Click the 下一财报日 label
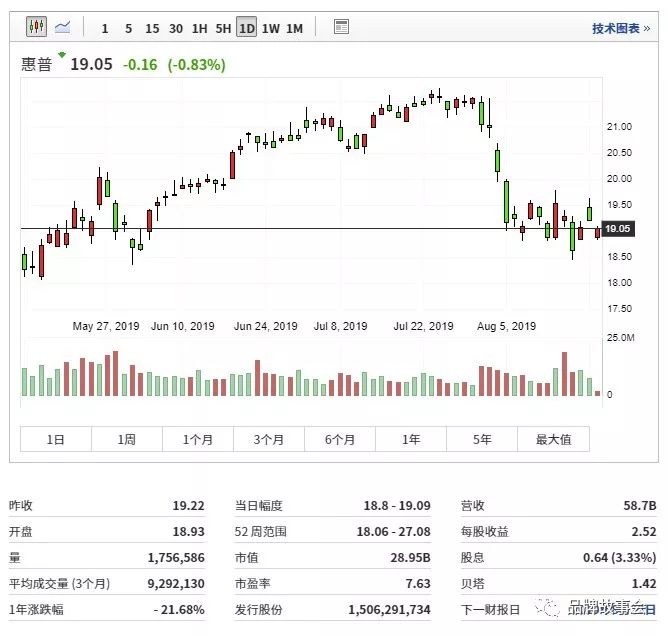668x636 pixels. pos(490,610)
